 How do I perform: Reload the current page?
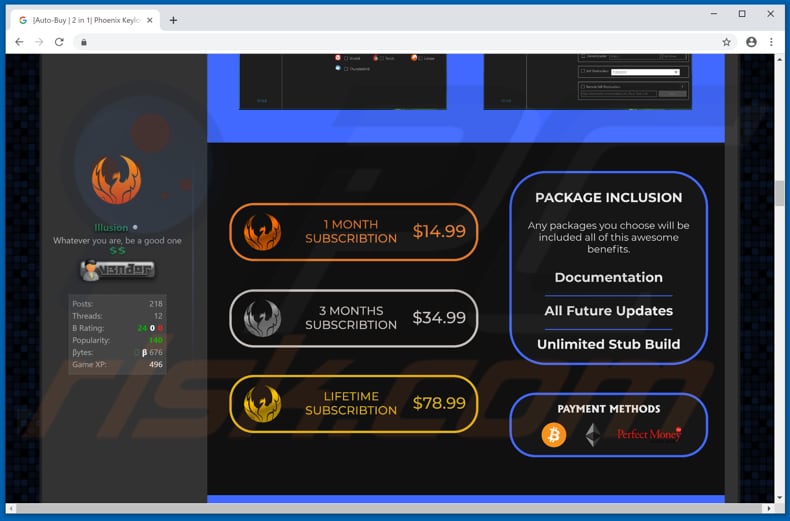(x=59, y=42)
